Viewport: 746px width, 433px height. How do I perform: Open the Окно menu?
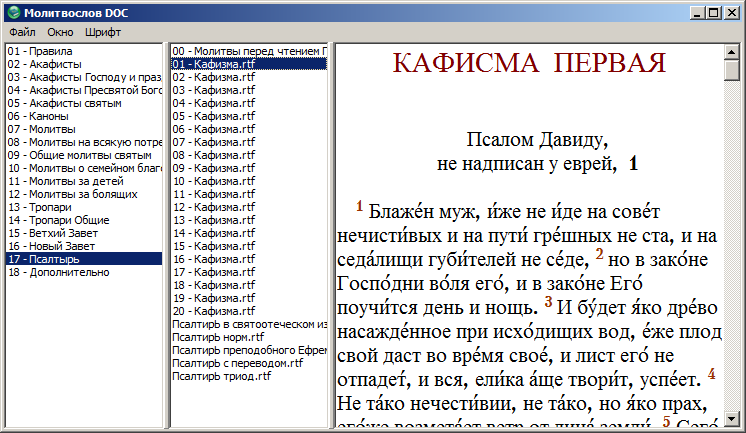pyautogui.click(x=59, y=33)
